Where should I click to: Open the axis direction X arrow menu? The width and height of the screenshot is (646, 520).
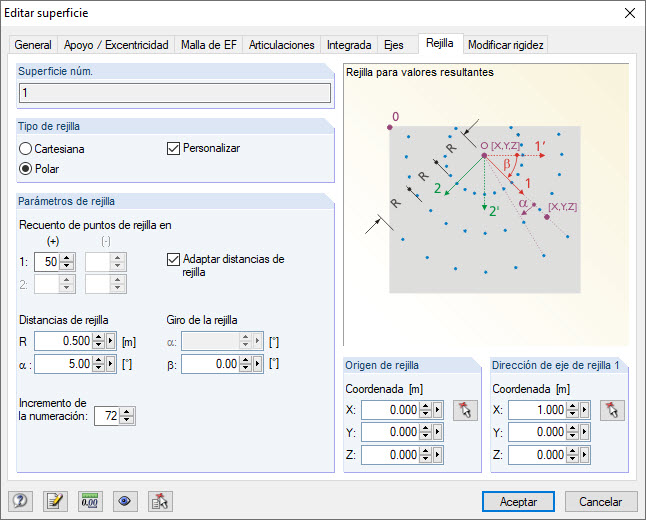click(x=585, y=410)
